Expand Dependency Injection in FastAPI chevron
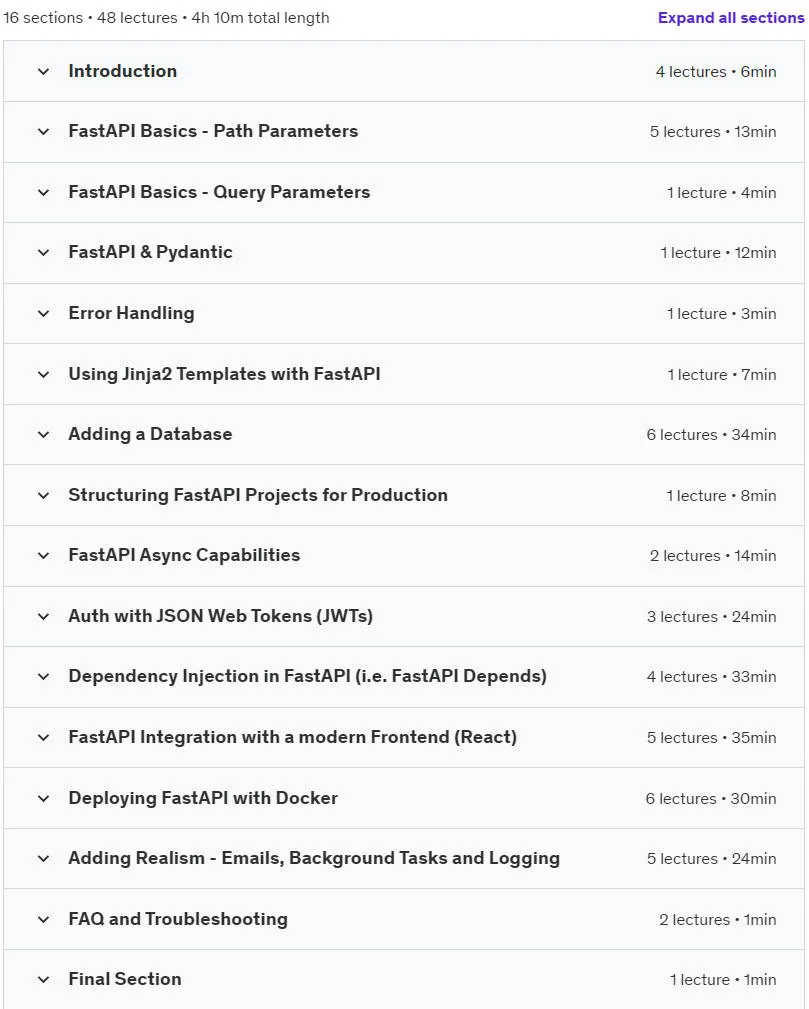This screenshot has height=1009, width=809. coord(43,677)
